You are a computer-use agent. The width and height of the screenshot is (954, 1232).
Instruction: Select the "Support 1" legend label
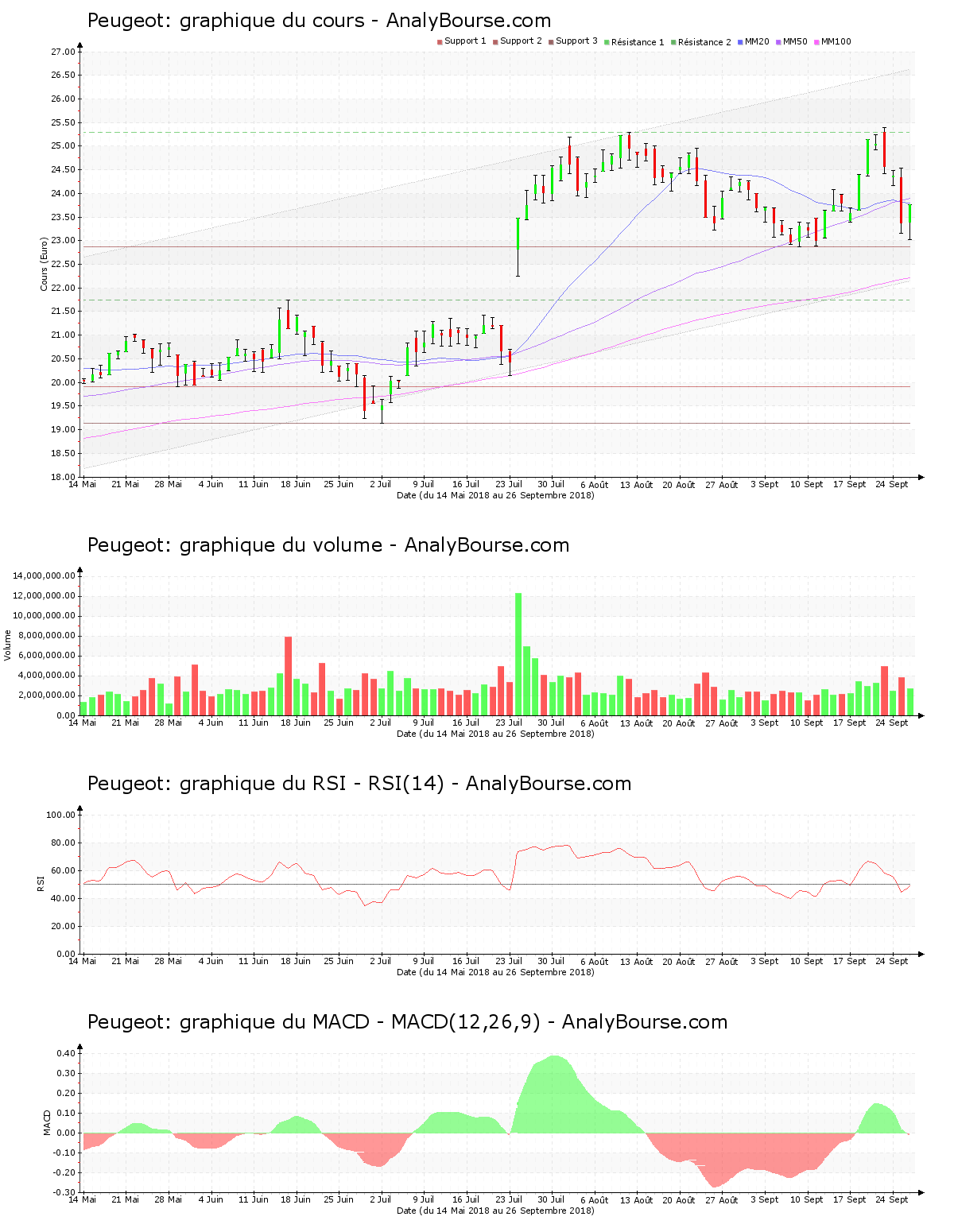[465, 41]
